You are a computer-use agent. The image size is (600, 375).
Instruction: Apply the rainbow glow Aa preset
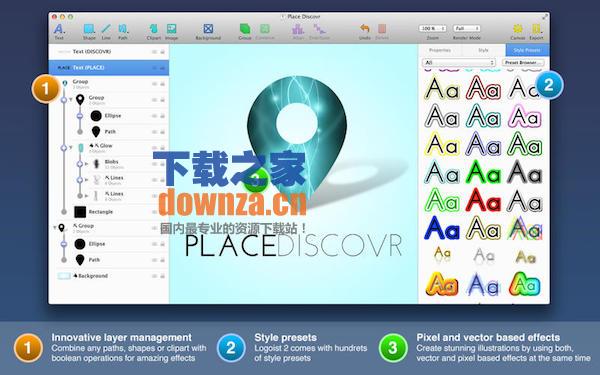click(525, 284)
